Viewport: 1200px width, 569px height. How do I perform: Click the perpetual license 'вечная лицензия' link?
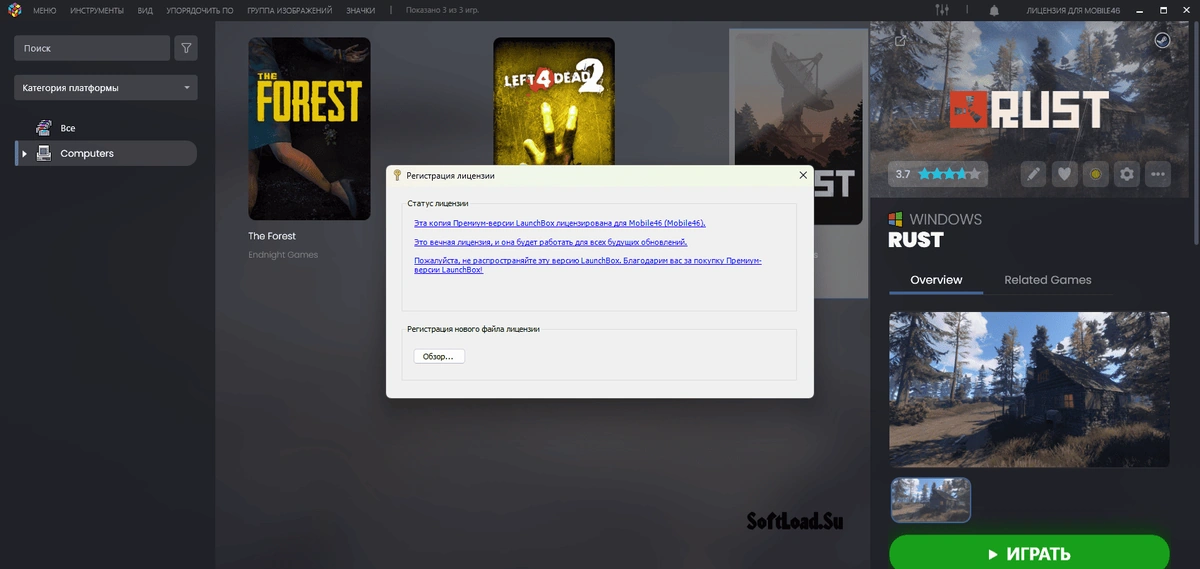(550, 242)
